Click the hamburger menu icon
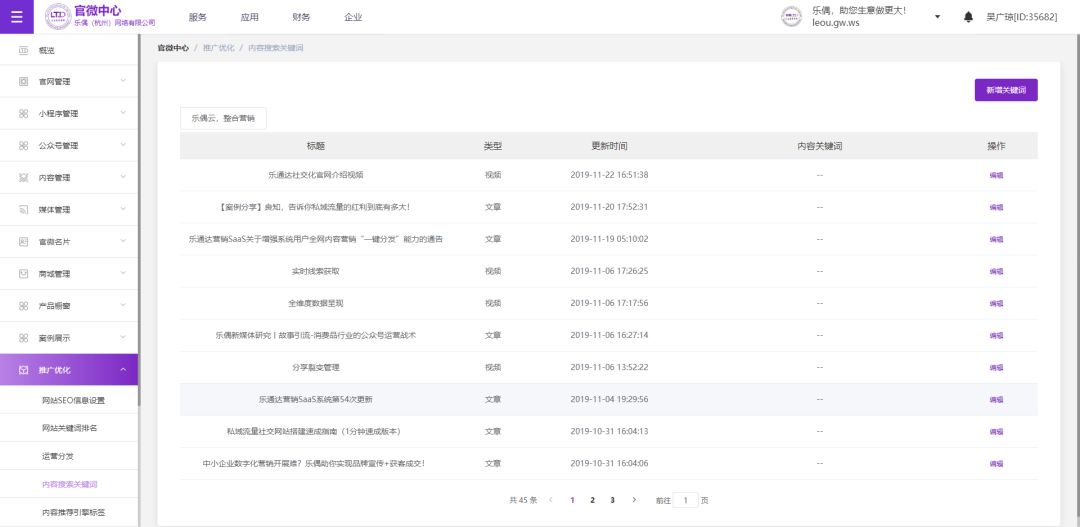The image size is (1080, 527). pyautogui.click(x=16, y=16)
